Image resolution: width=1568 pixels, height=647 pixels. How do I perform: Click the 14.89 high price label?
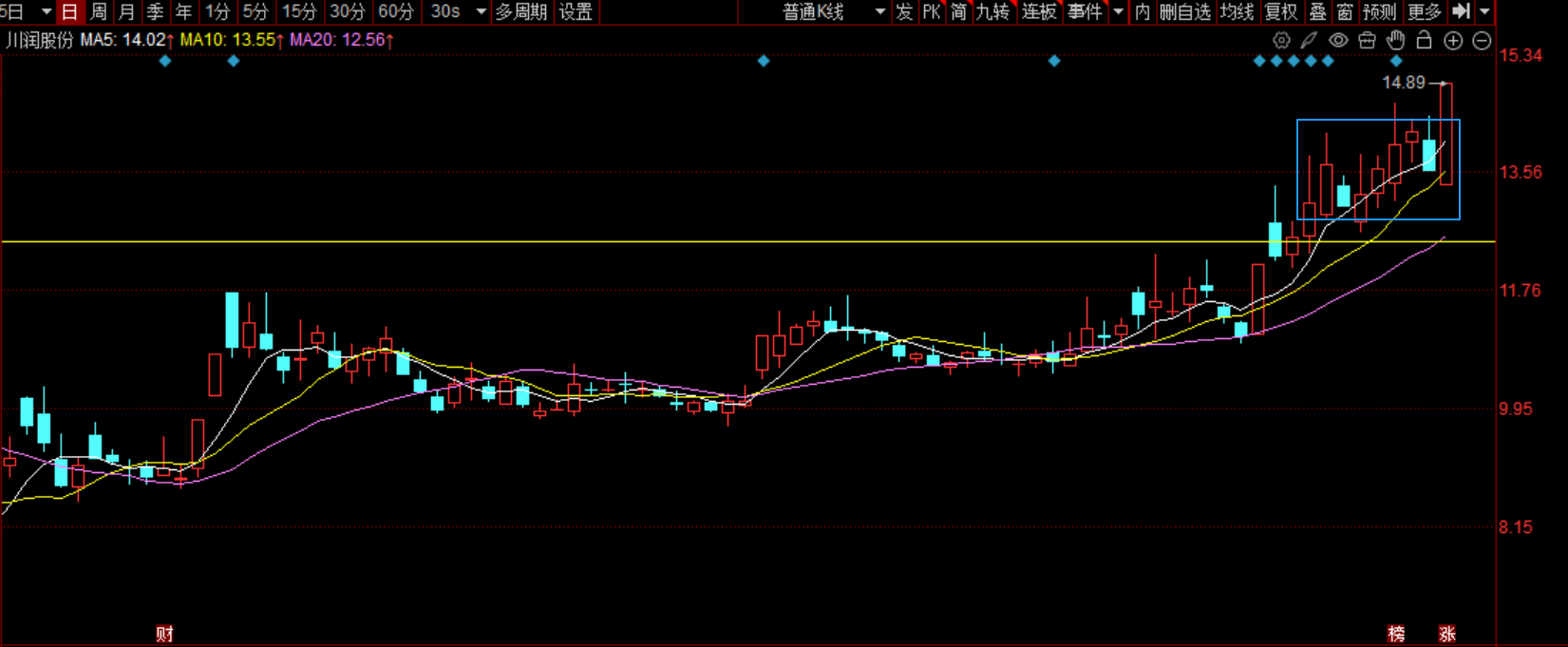click(x=1404, y=83)
